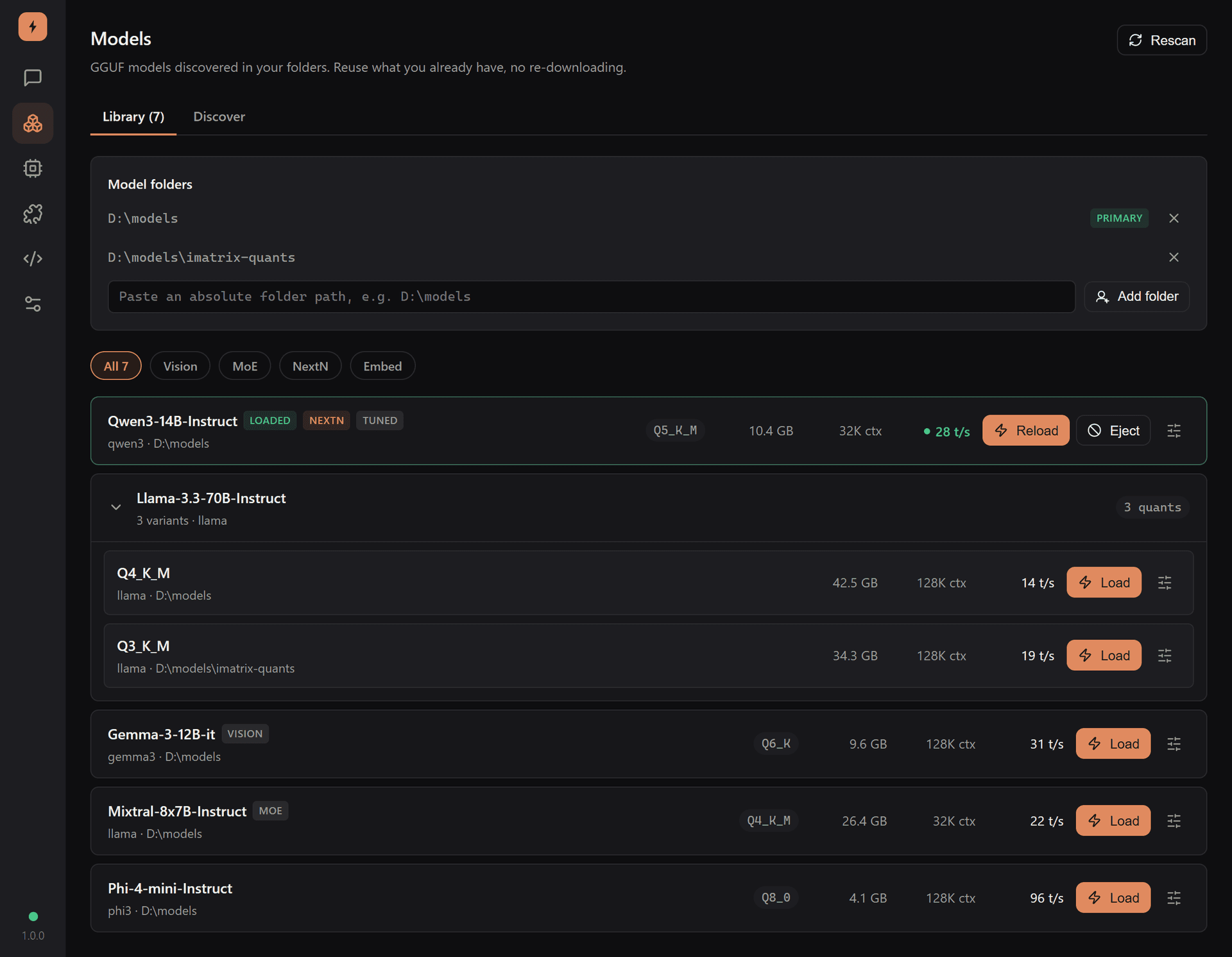
Task: Click the Llama-3.3-70B-Instruct group title
Action: click(211, 498)
